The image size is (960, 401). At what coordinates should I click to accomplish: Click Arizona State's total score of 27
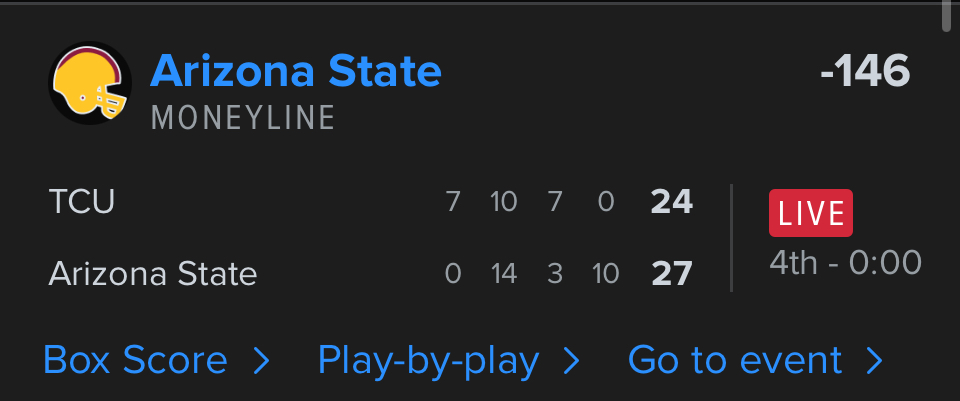671,273
